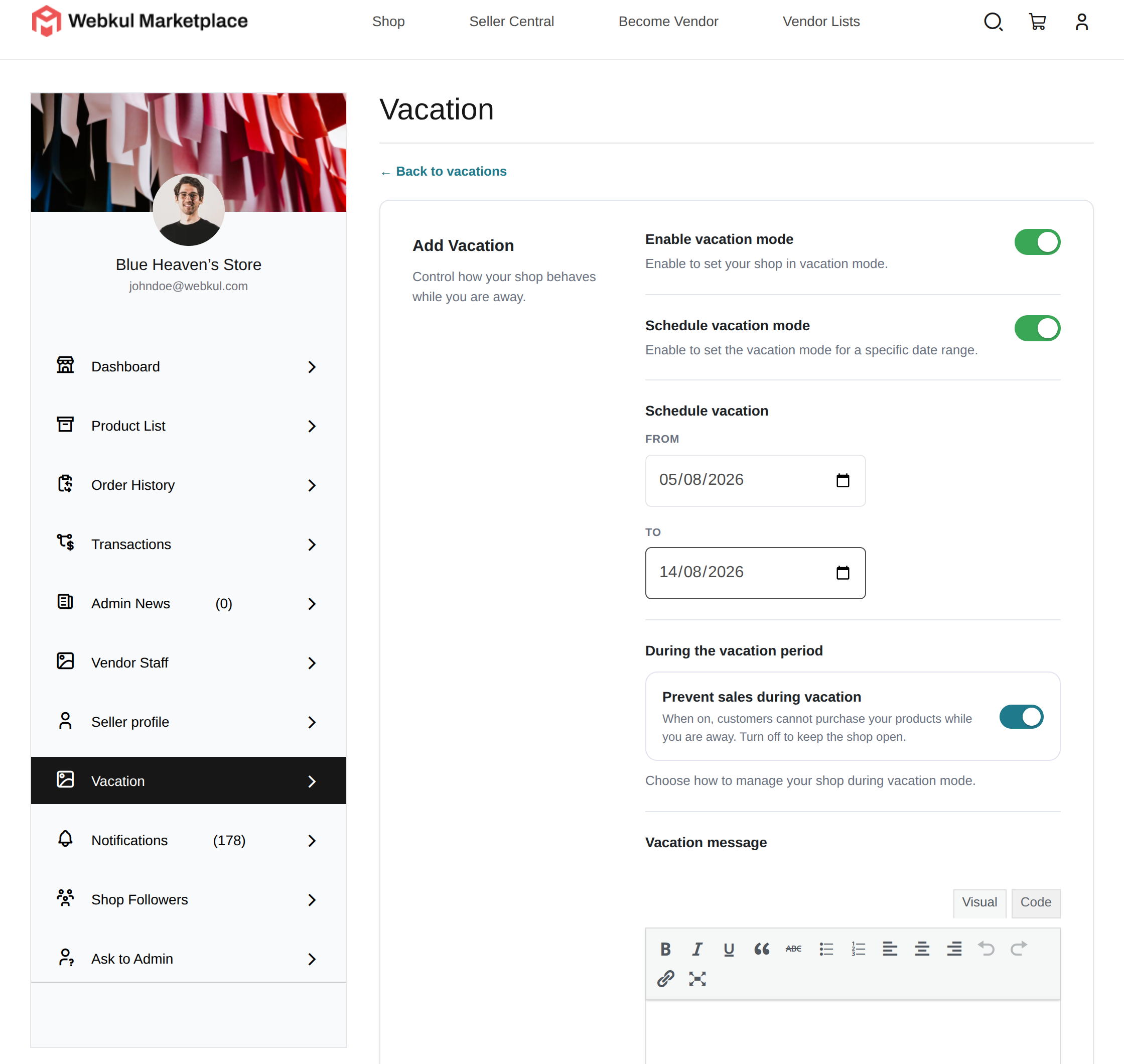
Task: Undo last edit in editor
Action: (986, 948)
